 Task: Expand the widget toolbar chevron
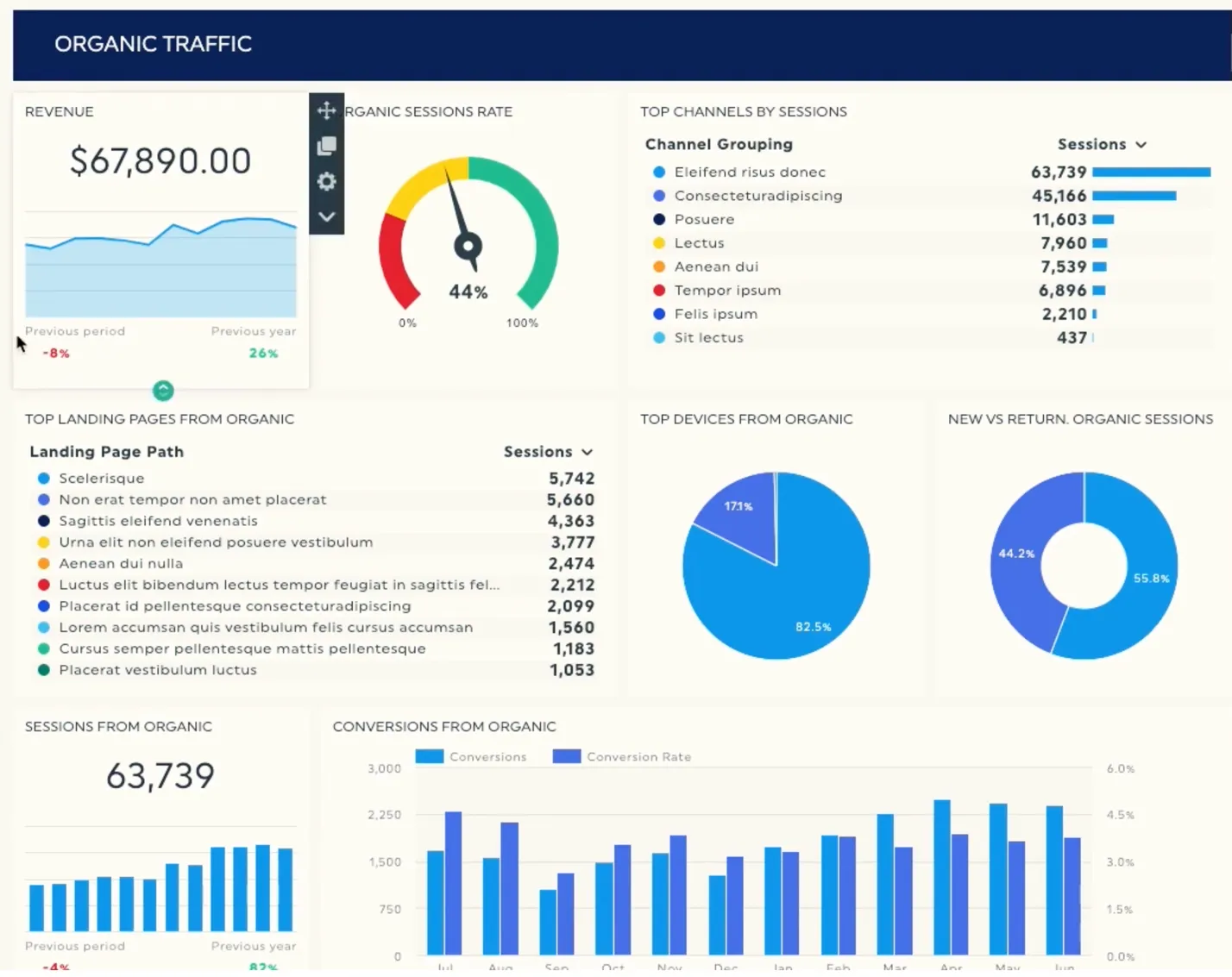click(326, 216)
